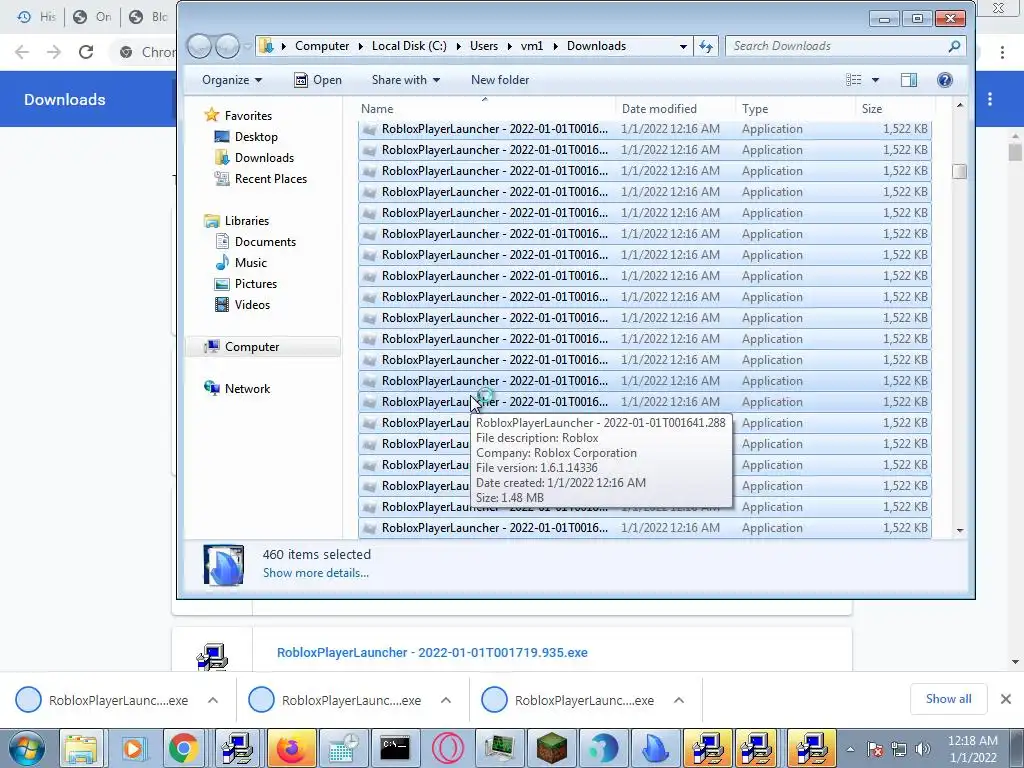
Task: Open Chrome three-dot menu at window edge
Action: (x=1002, y=53)
